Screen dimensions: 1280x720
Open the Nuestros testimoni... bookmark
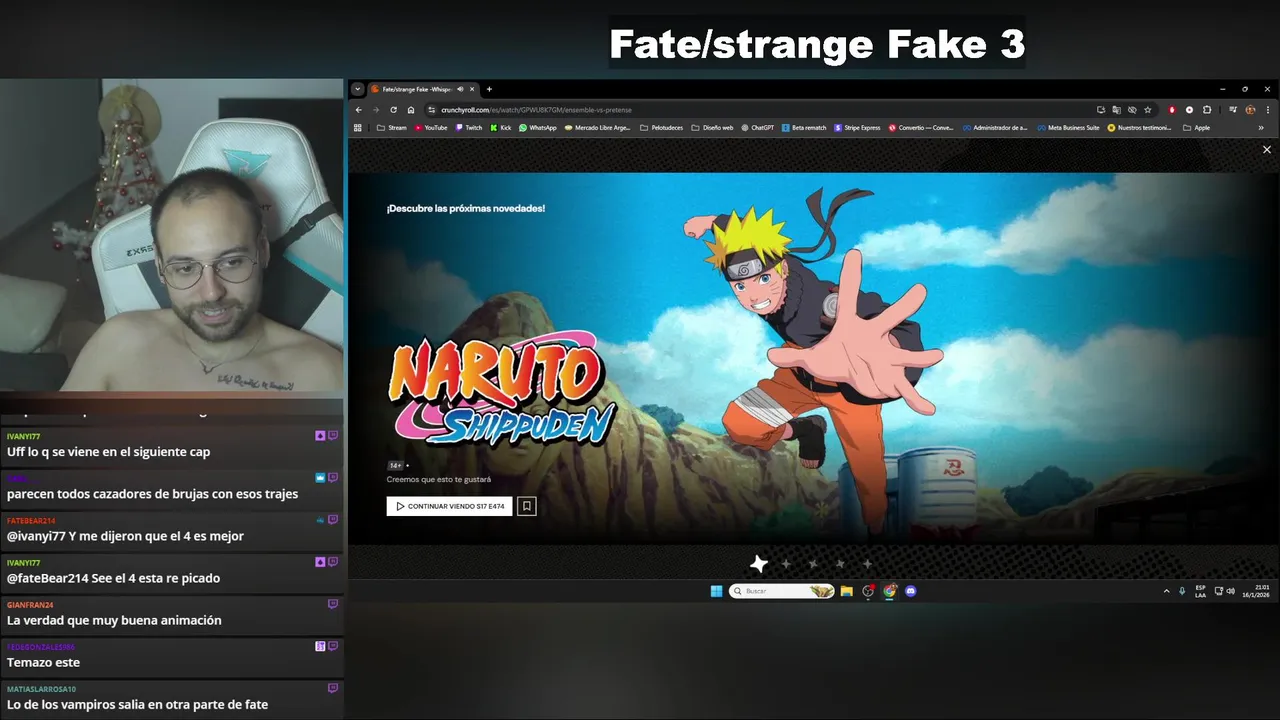[1139, 128]
